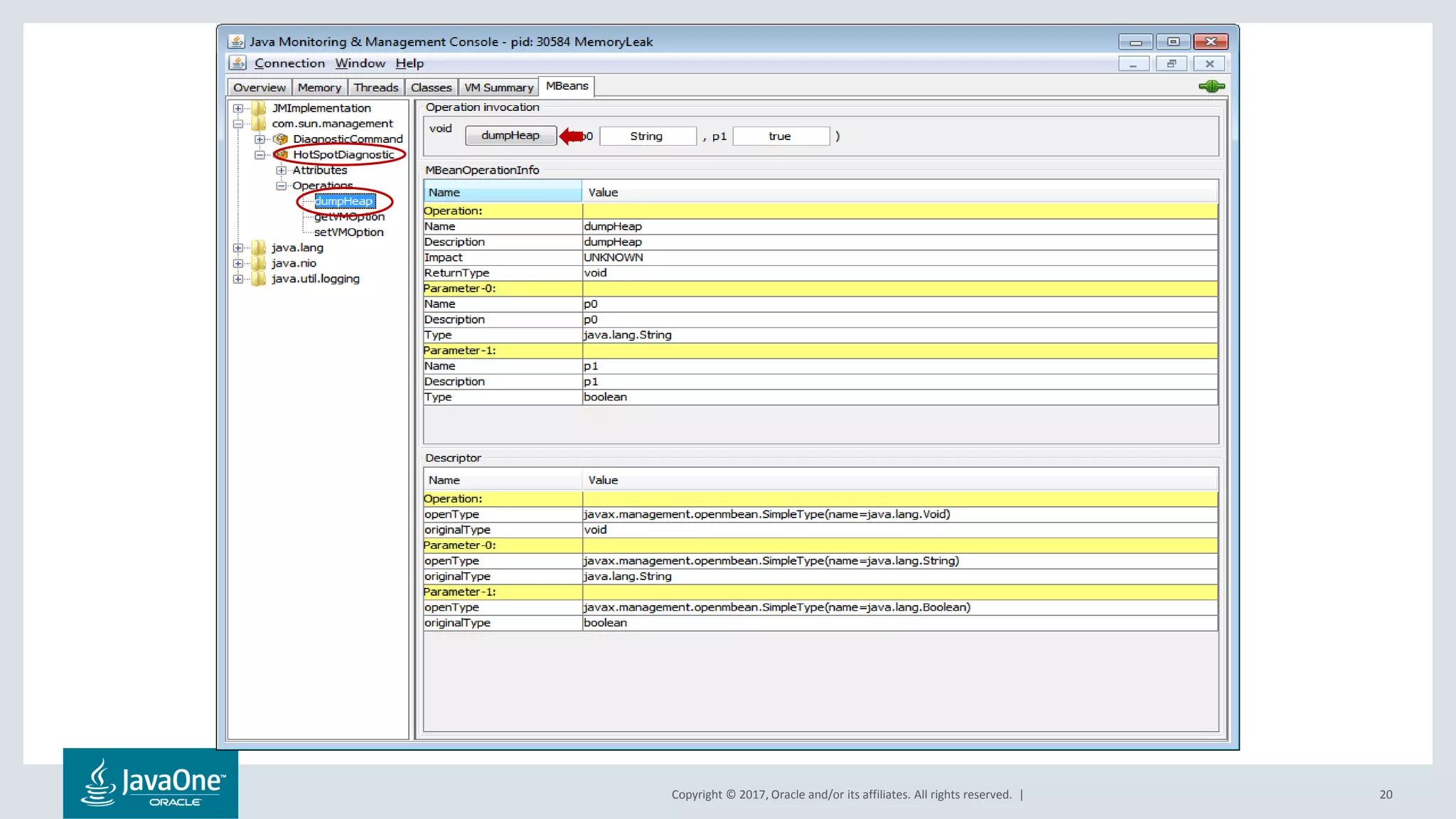Image resolution: width=1456 pixels, height=819 pixels.
Task: Switch to the VM Summary tab
Action: 498,87
